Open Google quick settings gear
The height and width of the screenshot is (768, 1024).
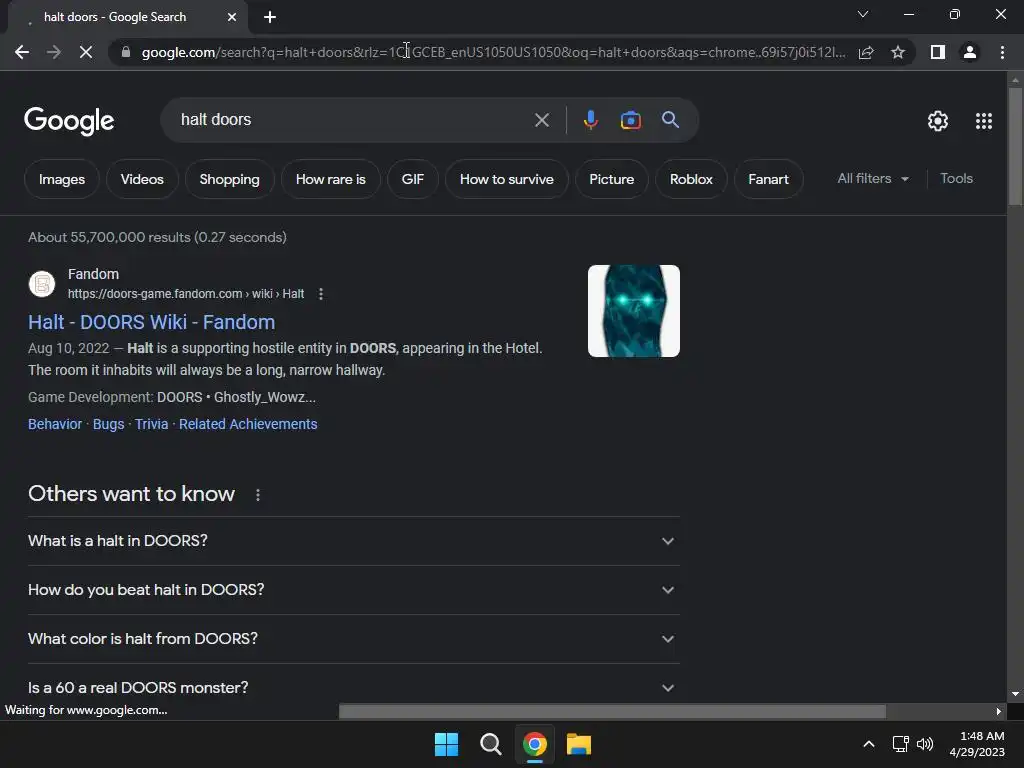[938, 121]
